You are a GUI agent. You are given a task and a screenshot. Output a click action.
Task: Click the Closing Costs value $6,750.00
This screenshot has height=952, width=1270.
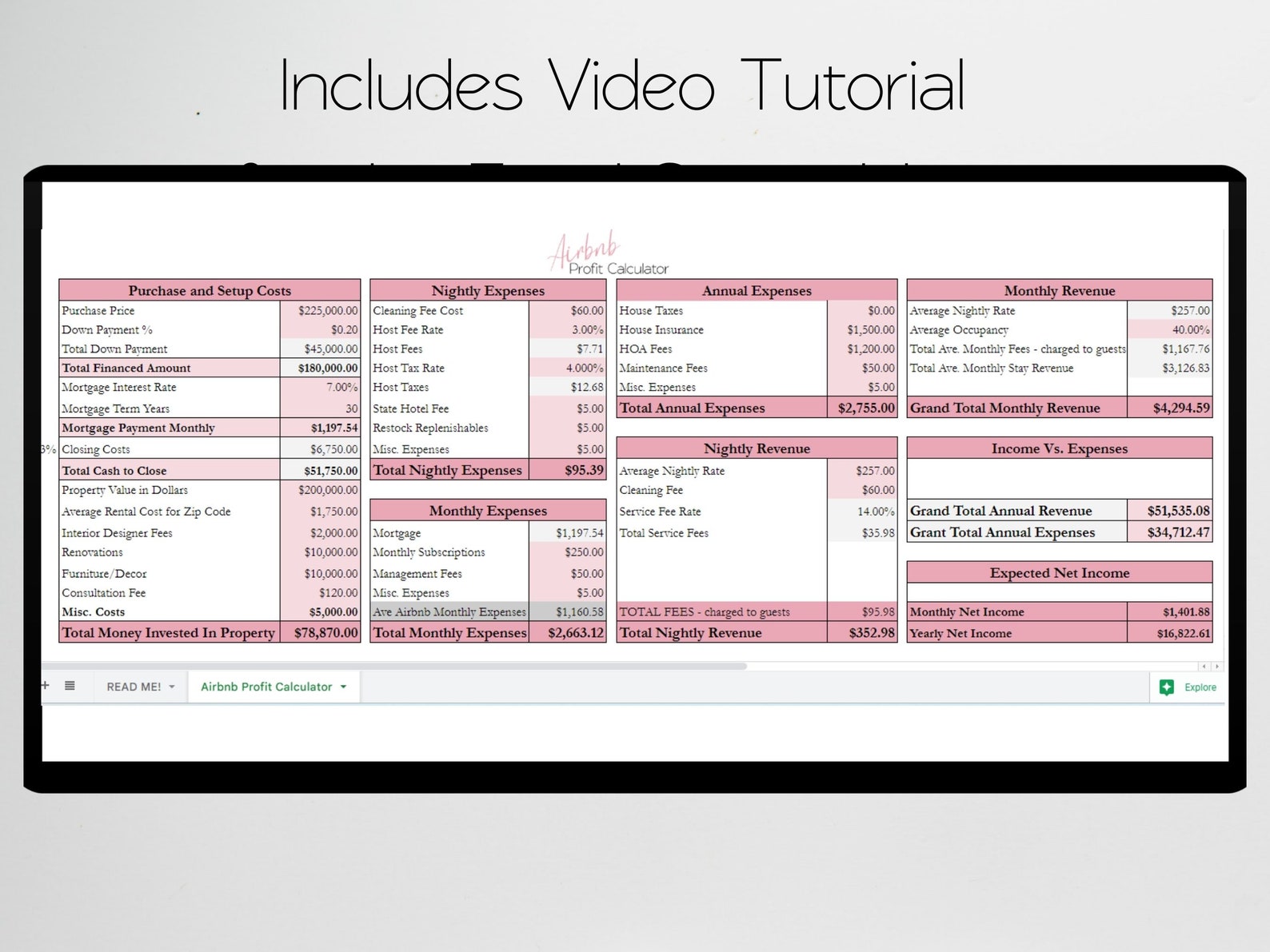coord(320,450)
